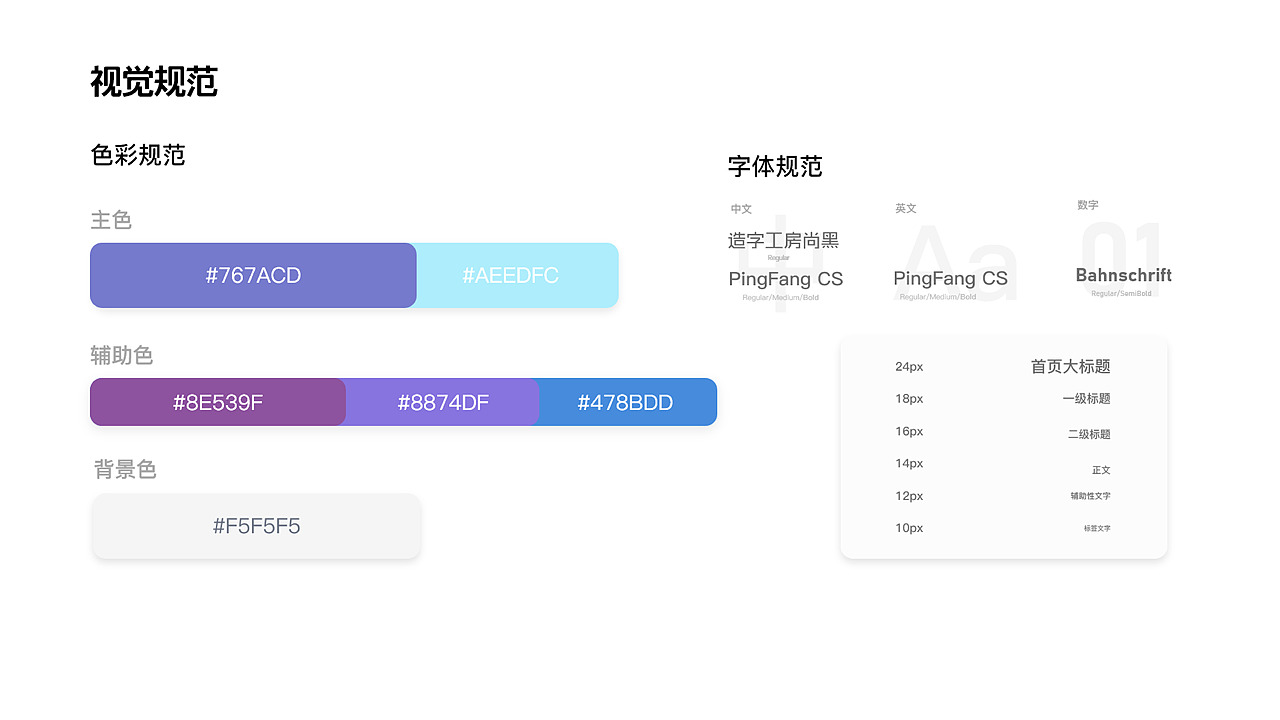This screenshot has height=720, width=1280.
Task: Click the Bahnschrift number font name
Action: click(x=1122, y=275)
